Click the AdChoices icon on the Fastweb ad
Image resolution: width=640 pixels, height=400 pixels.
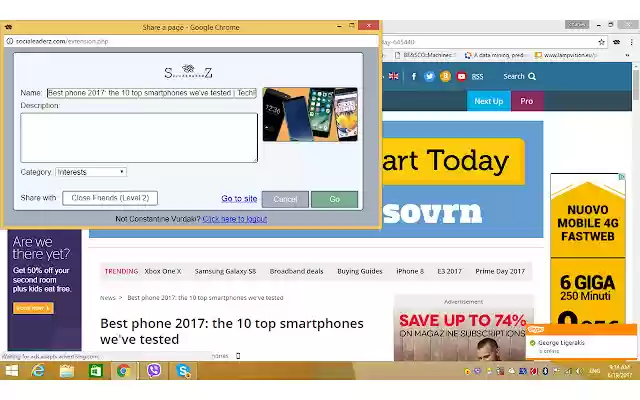coord(622,177)
